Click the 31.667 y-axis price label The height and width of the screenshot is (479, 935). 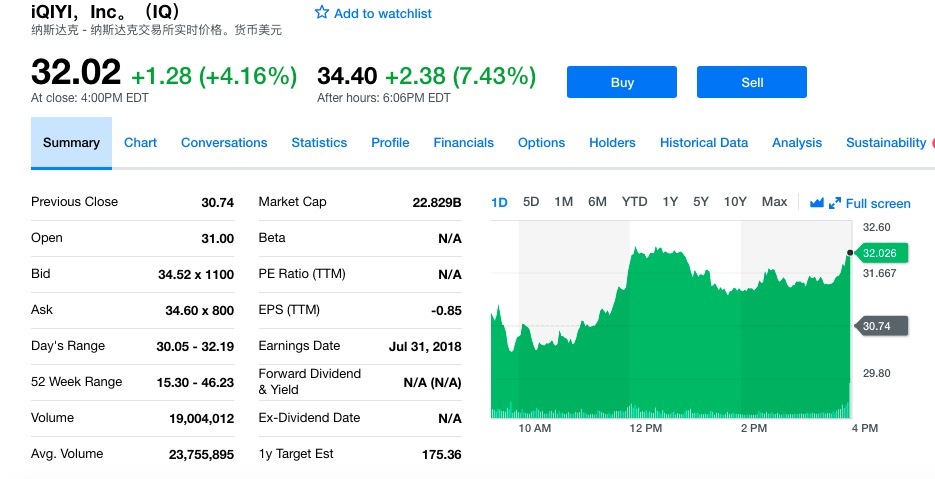point(880,273)
